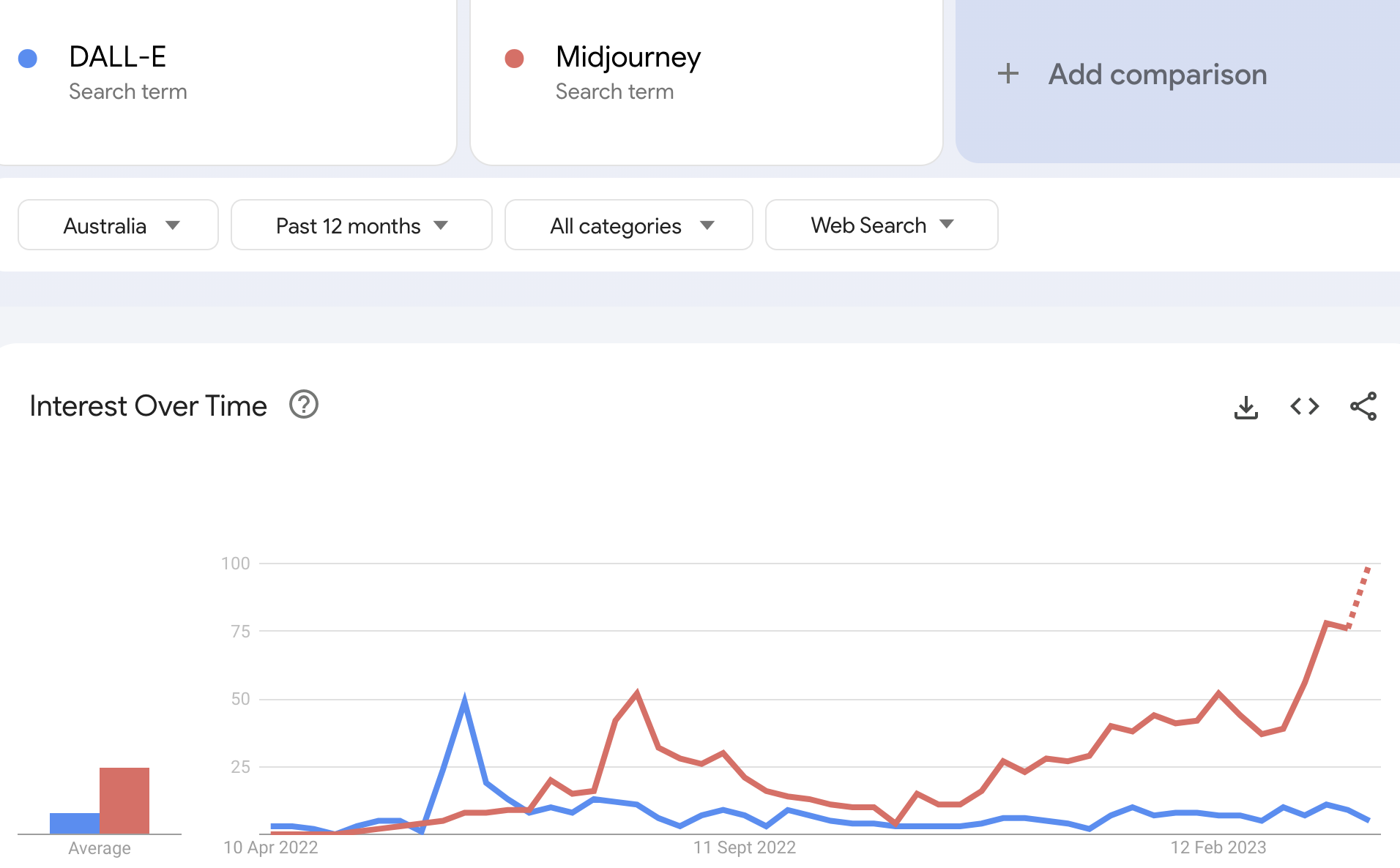Open the embed code icon
This screenshot has height=868, width=1400.
click(x=1304, y=406)
